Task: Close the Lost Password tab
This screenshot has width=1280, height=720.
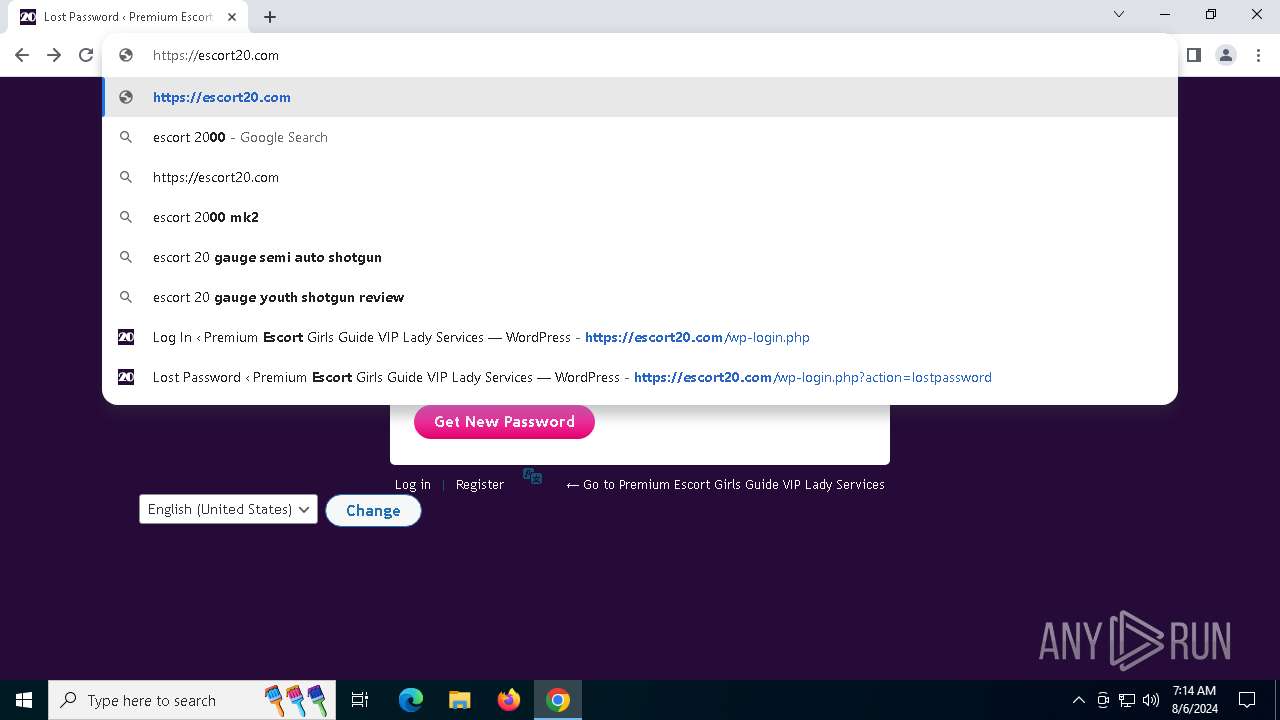Action: pos(231,16)
